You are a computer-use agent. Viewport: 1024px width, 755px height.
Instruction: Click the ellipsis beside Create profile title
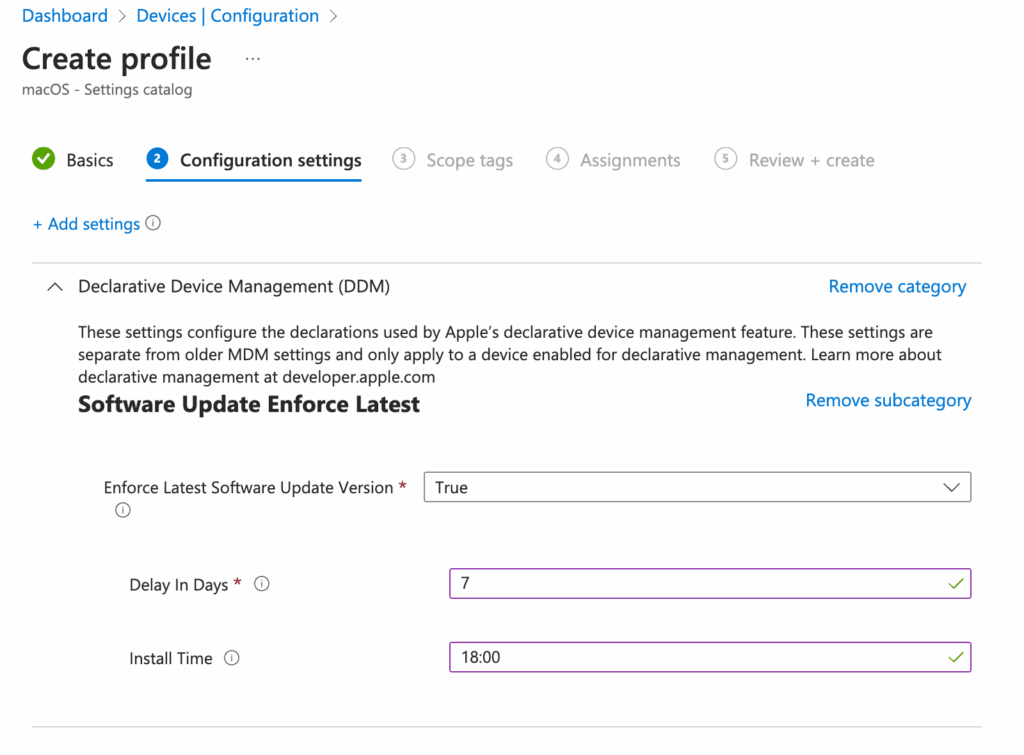point(252,57)
